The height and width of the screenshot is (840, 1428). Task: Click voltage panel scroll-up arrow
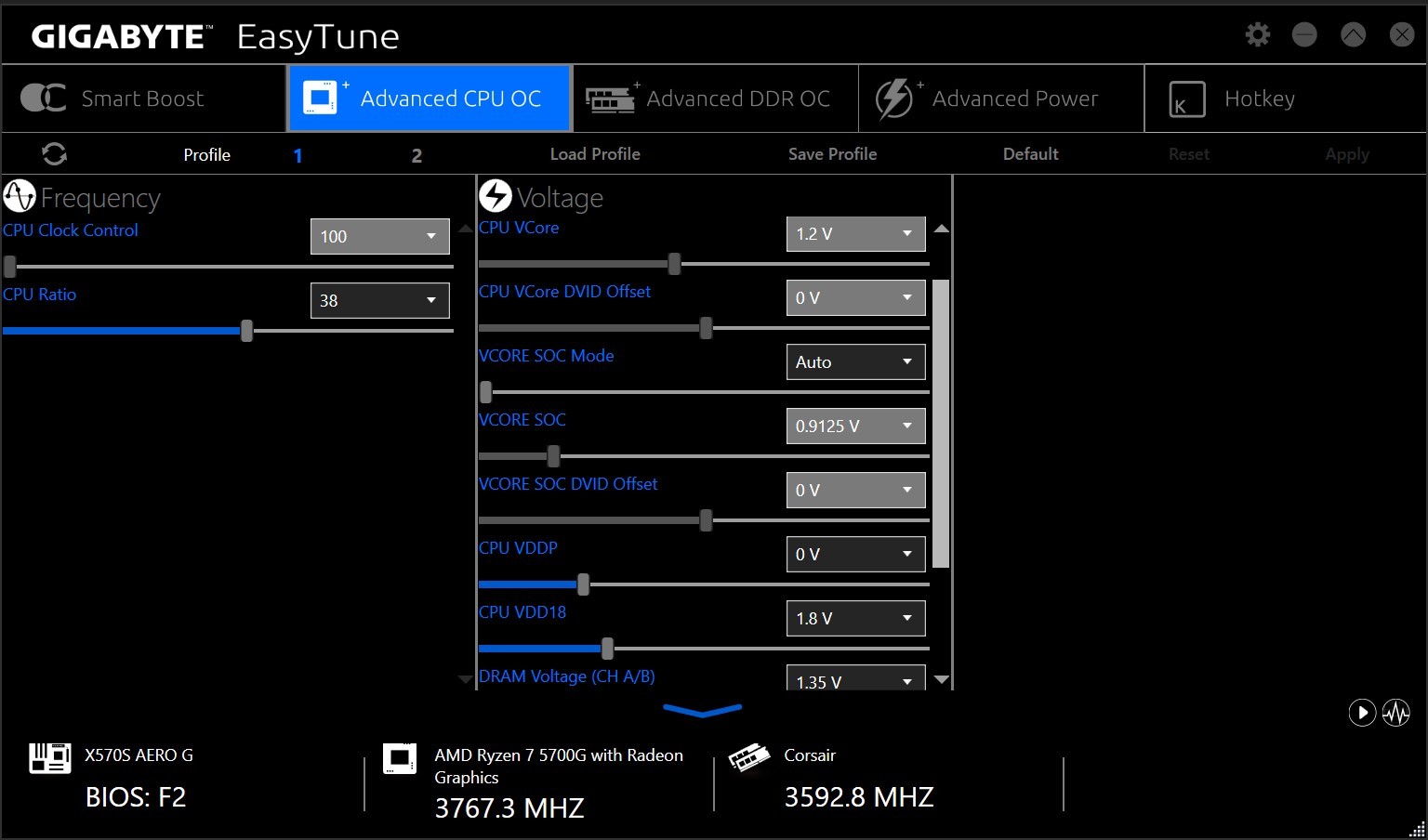click(941, 229)
